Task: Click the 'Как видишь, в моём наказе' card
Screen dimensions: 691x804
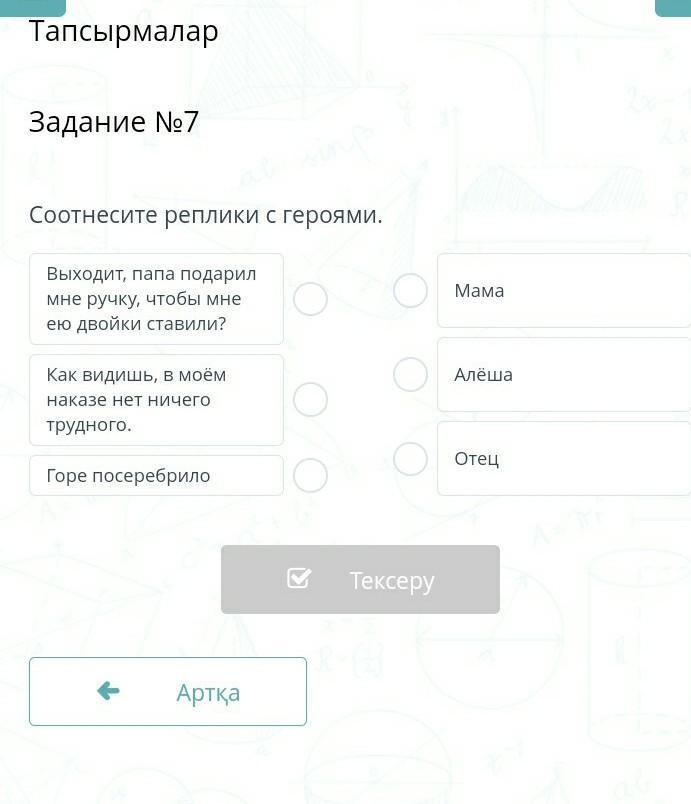Action: tap(156, 400)
